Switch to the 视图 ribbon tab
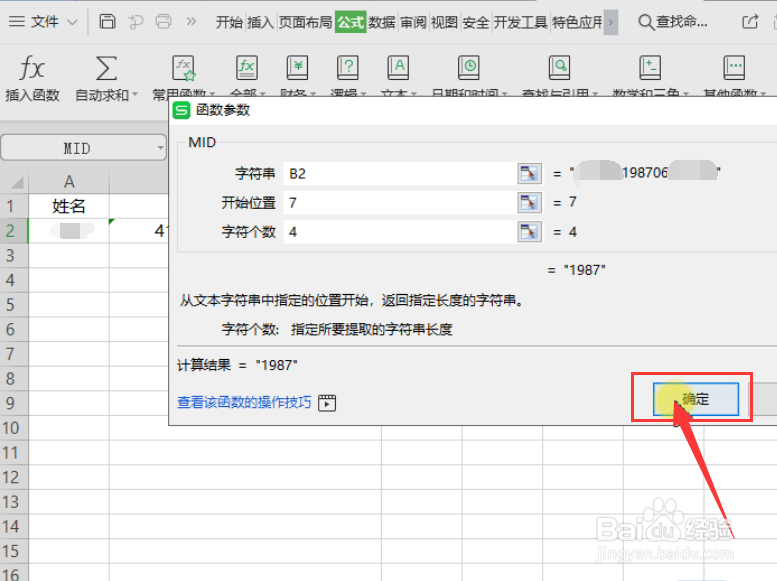The height and width of the screenshot is (581, 777). click(444, 22)
